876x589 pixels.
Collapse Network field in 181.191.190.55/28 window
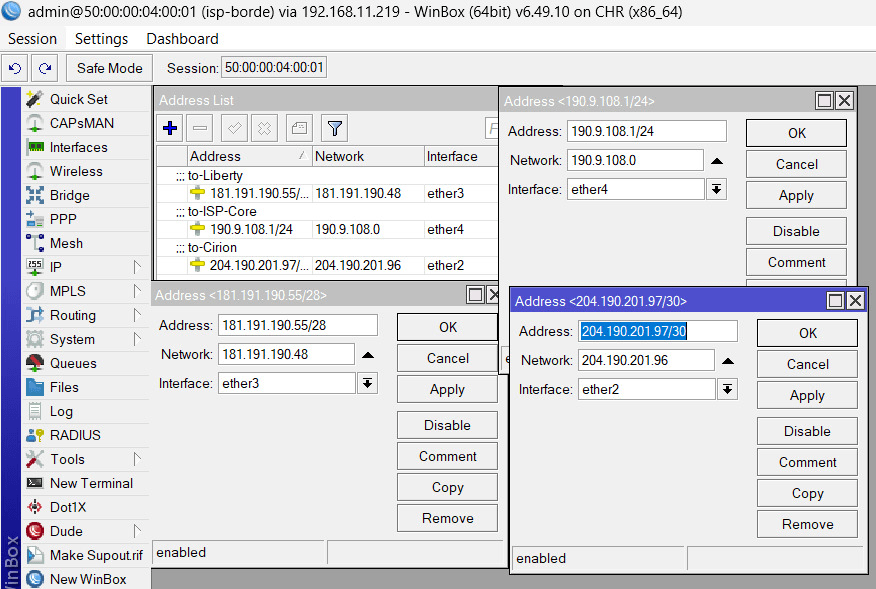pos(368,355)
